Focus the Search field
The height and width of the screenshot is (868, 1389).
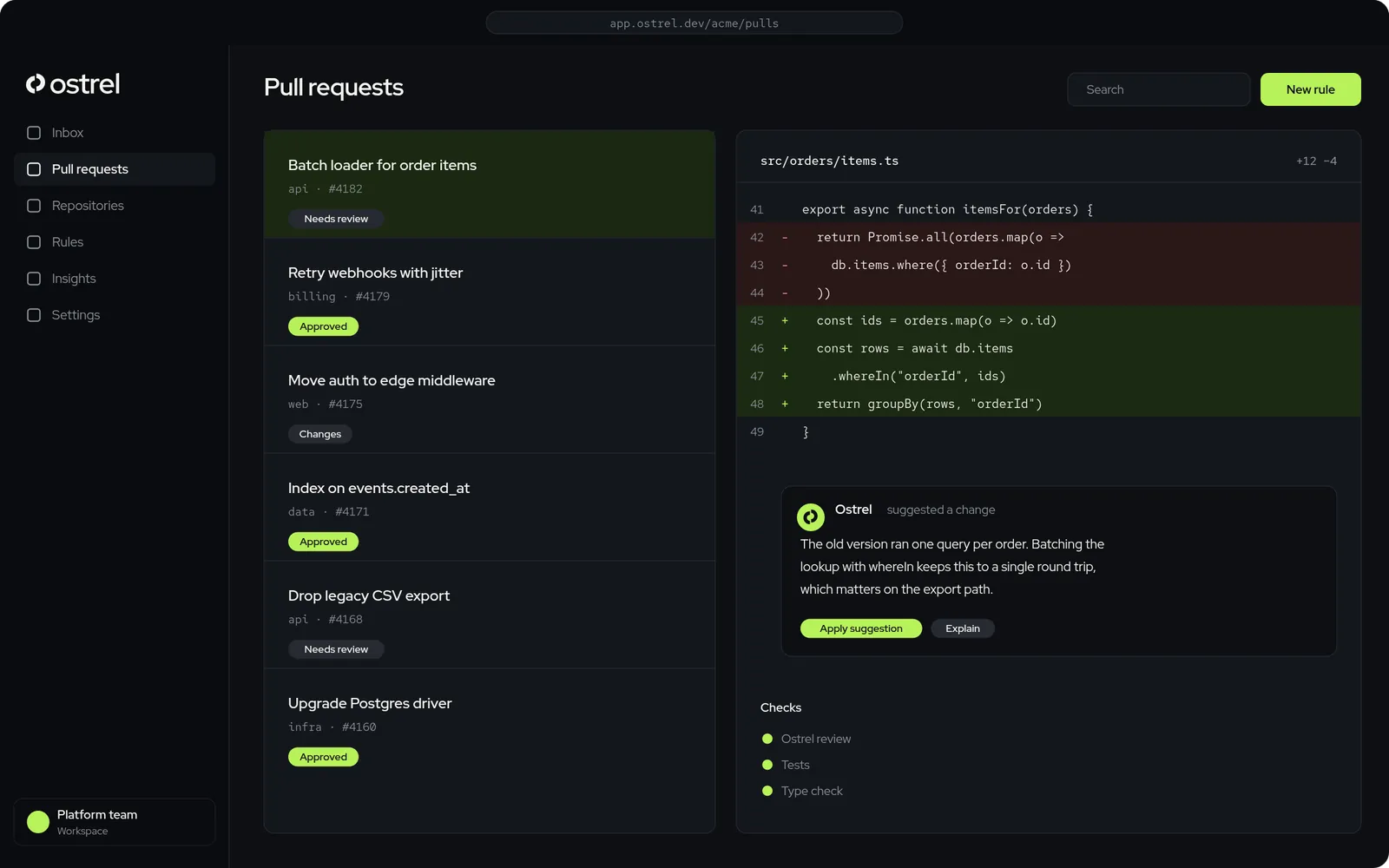click(1159, 89)
